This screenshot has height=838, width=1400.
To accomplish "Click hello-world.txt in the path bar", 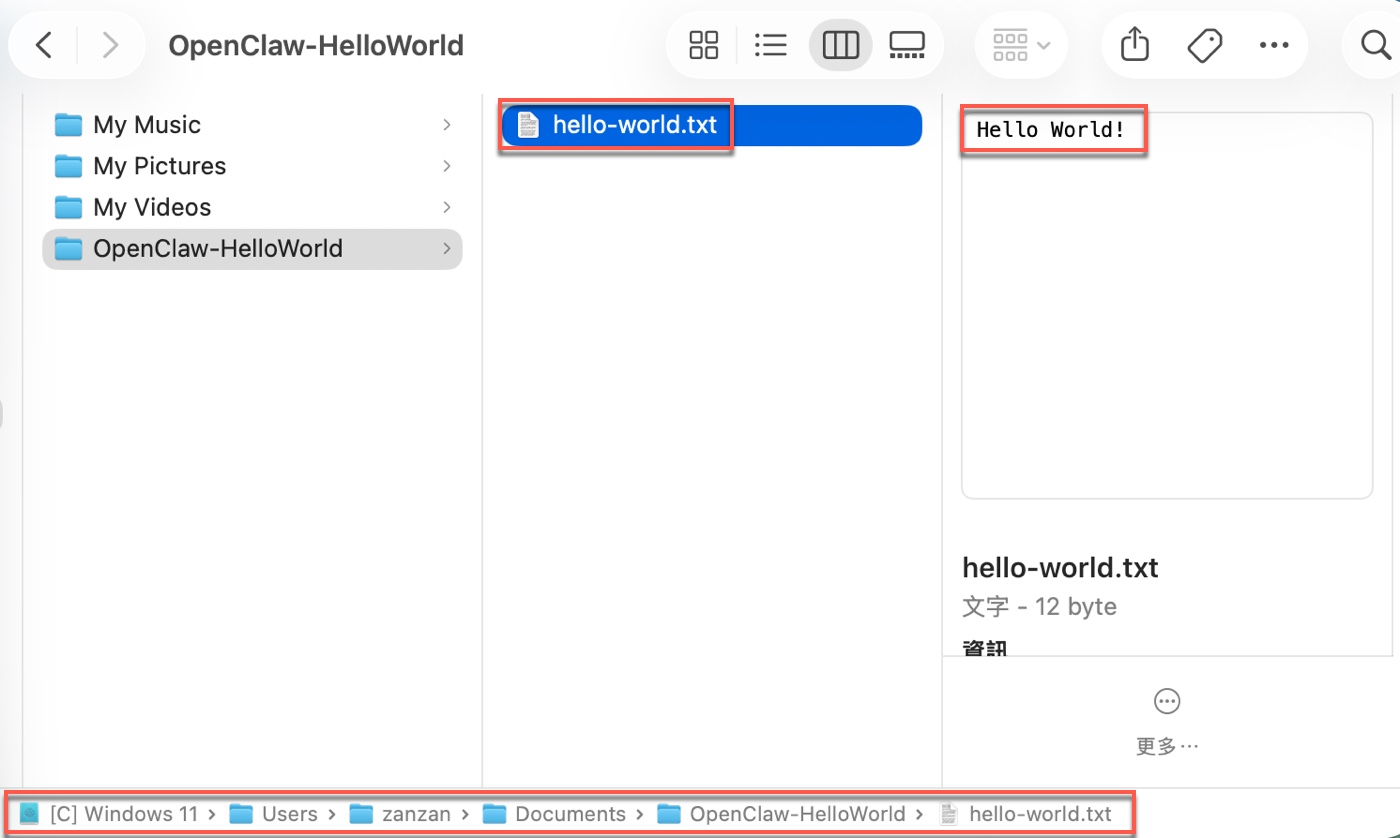I will pos(1040,814).
